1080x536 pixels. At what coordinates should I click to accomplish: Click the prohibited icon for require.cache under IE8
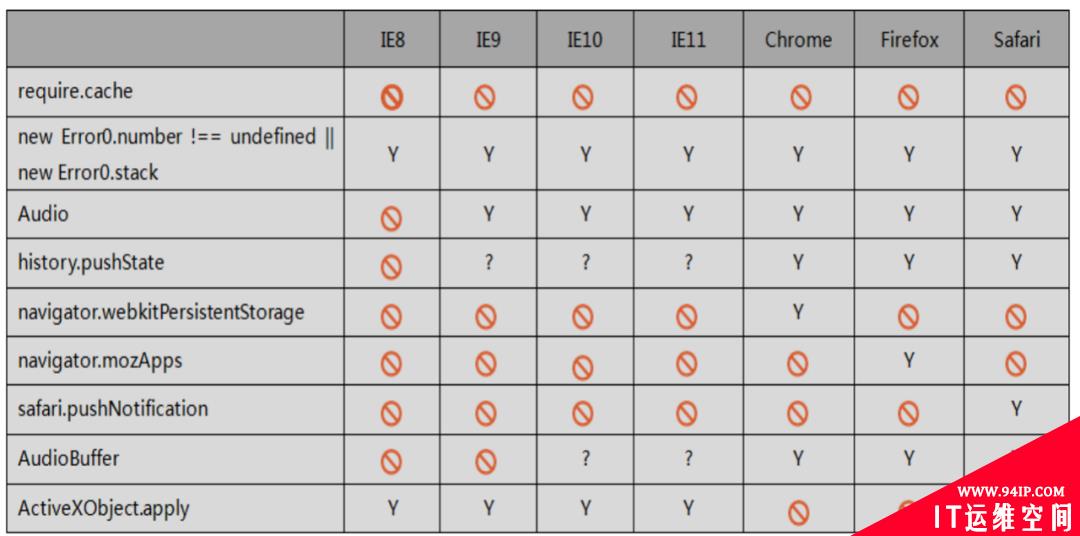pos(392,99)
